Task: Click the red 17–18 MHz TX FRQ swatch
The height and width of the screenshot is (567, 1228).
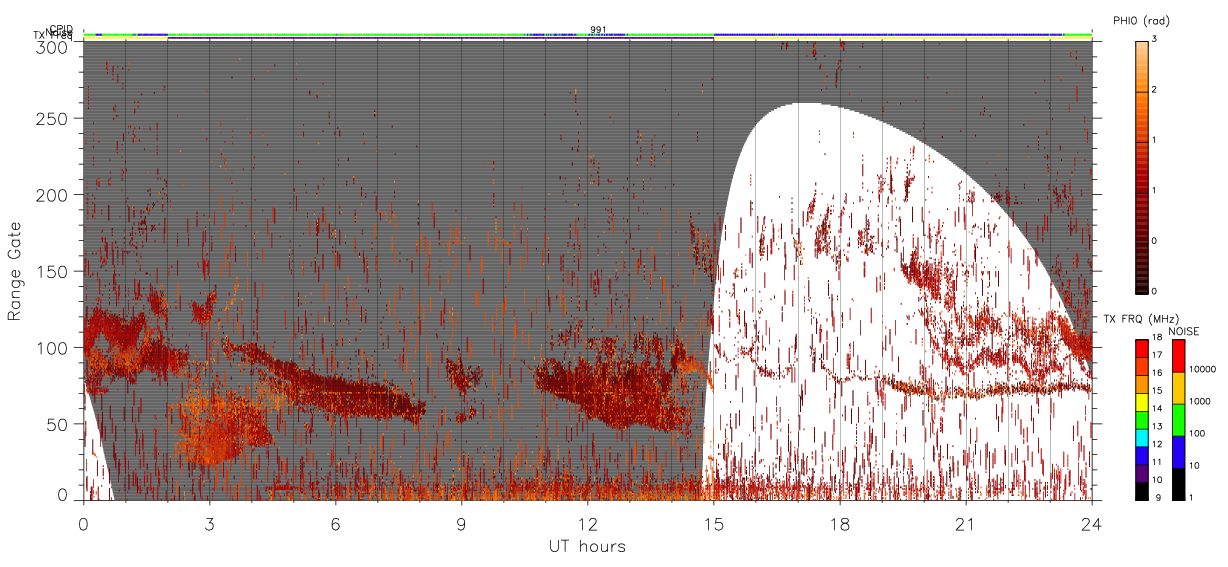Action: click(x=1141, y=349)
